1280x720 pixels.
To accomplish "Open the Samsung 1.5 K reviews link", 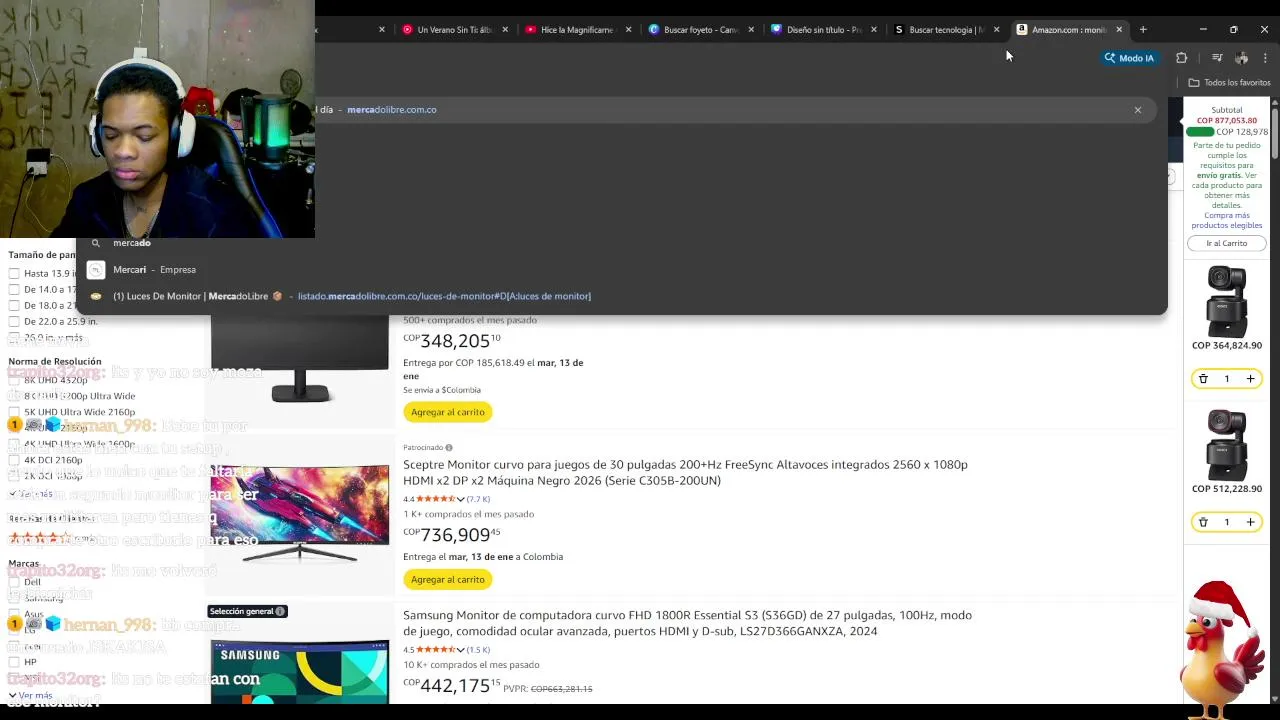I will point(478,650).
